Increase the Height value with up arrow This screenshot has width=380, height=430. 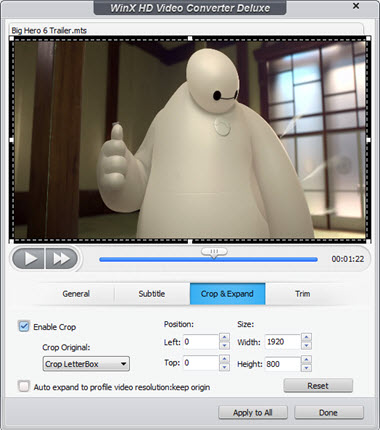click(x=306, y=360)
